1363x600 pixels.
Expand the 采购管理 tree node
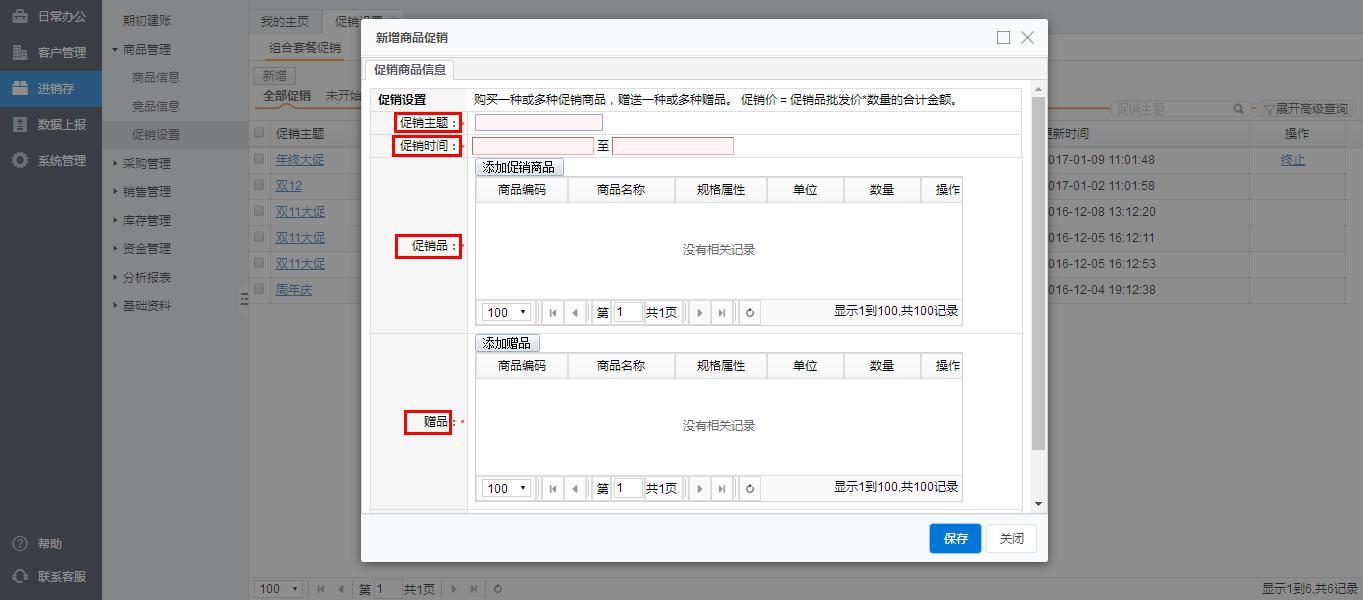pyautogui.click(x=146, y=163)
